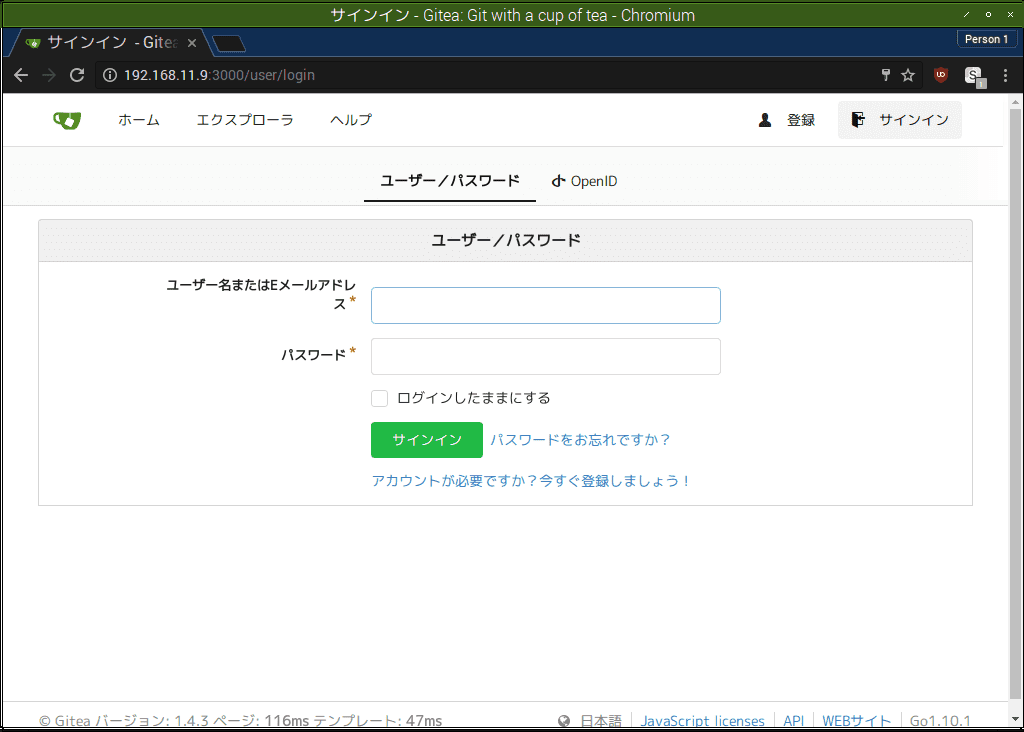This screenshot has width=1024, height=732.
Task: Click the パスワードをお忘れですか？ link
Action: coord(582,439)
